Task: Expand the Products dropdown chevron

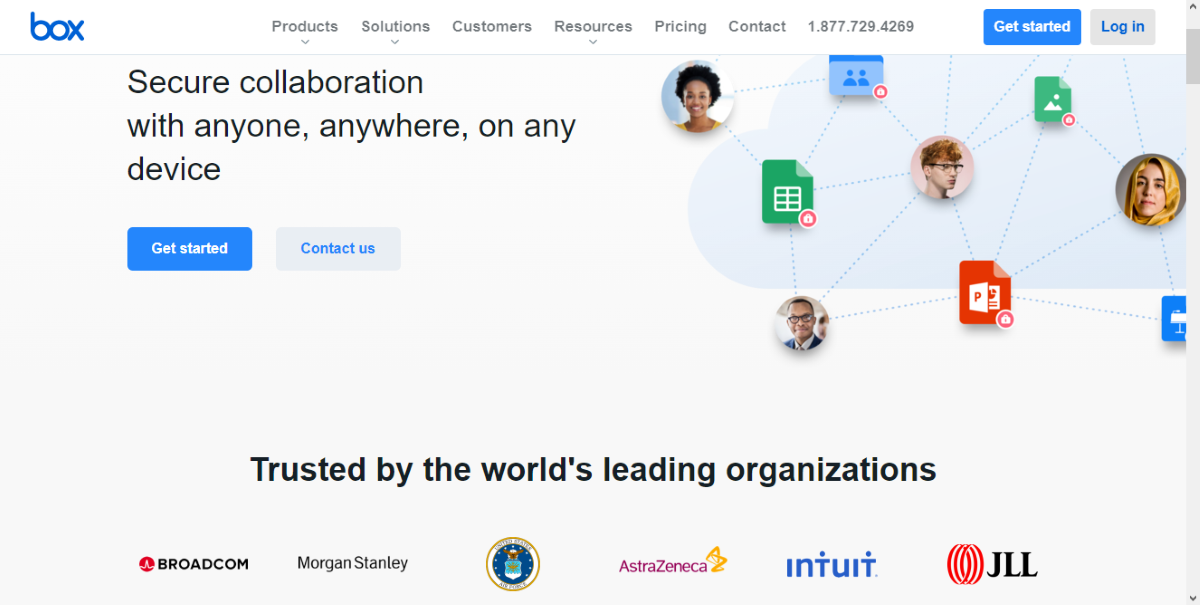Action: coord(305,42)
